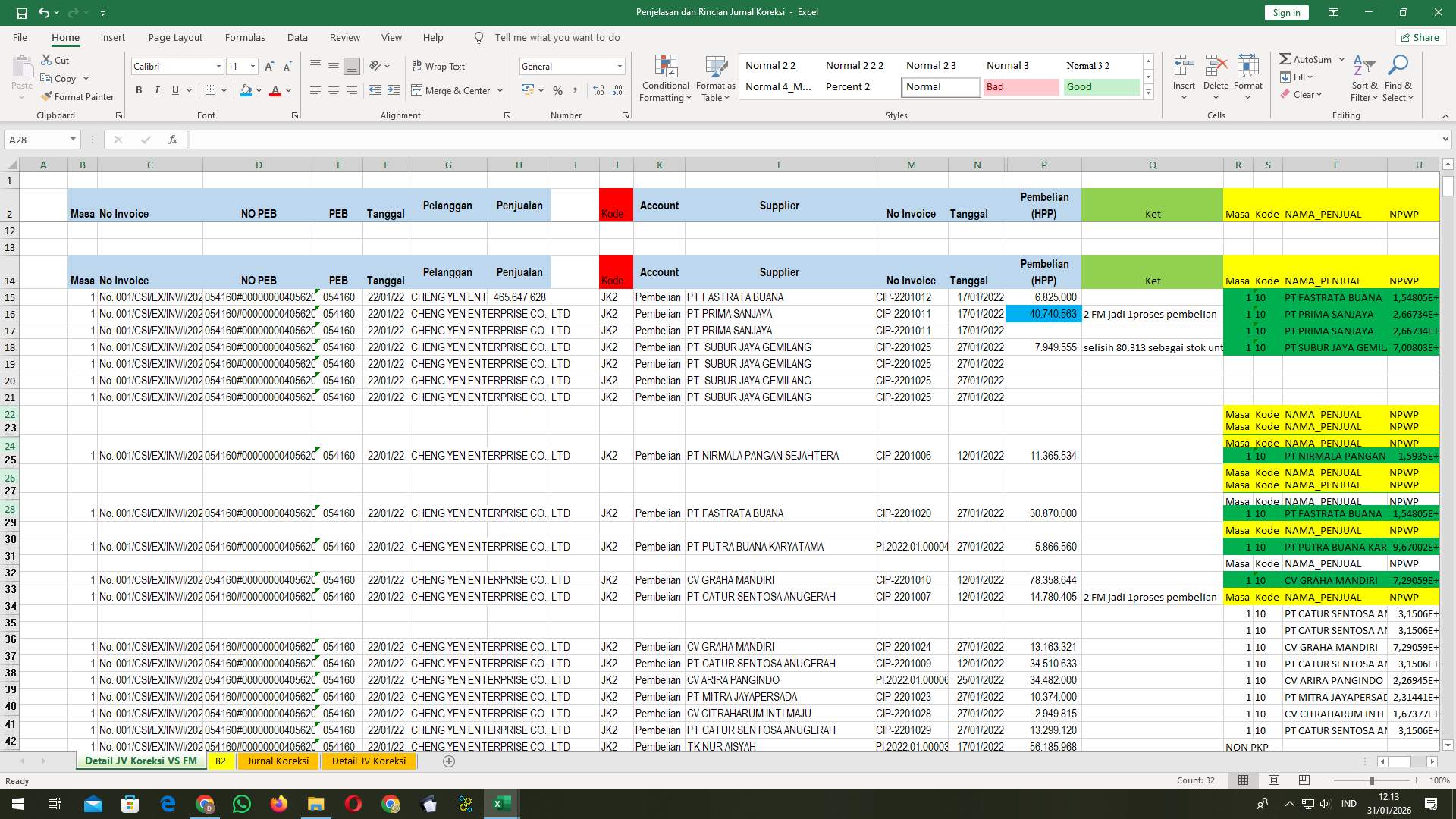Activate the Format Painter
1456x819 pixels.
point(78,96)
